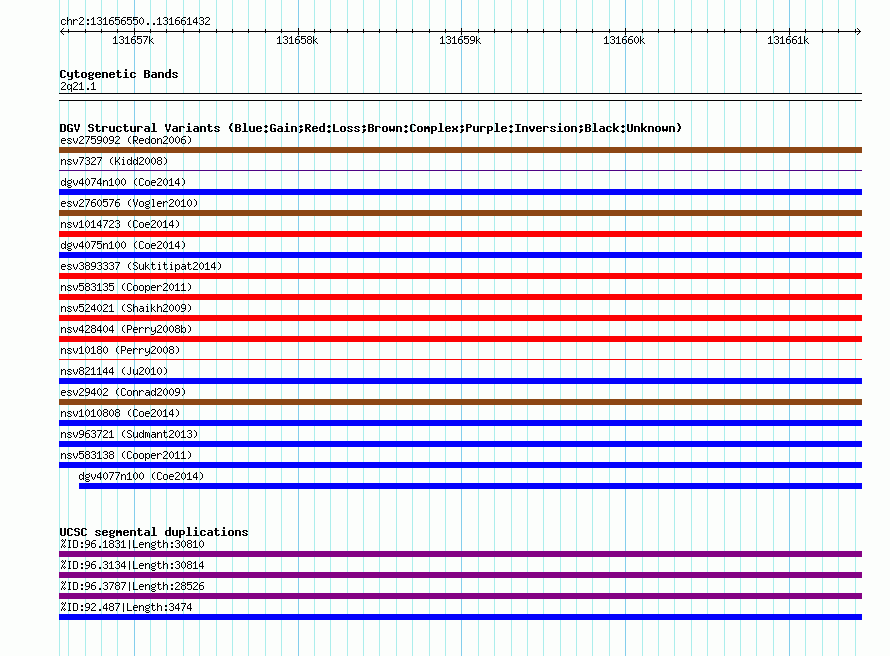Click right arrowhead of coordinate ruler

click(858, 31)
